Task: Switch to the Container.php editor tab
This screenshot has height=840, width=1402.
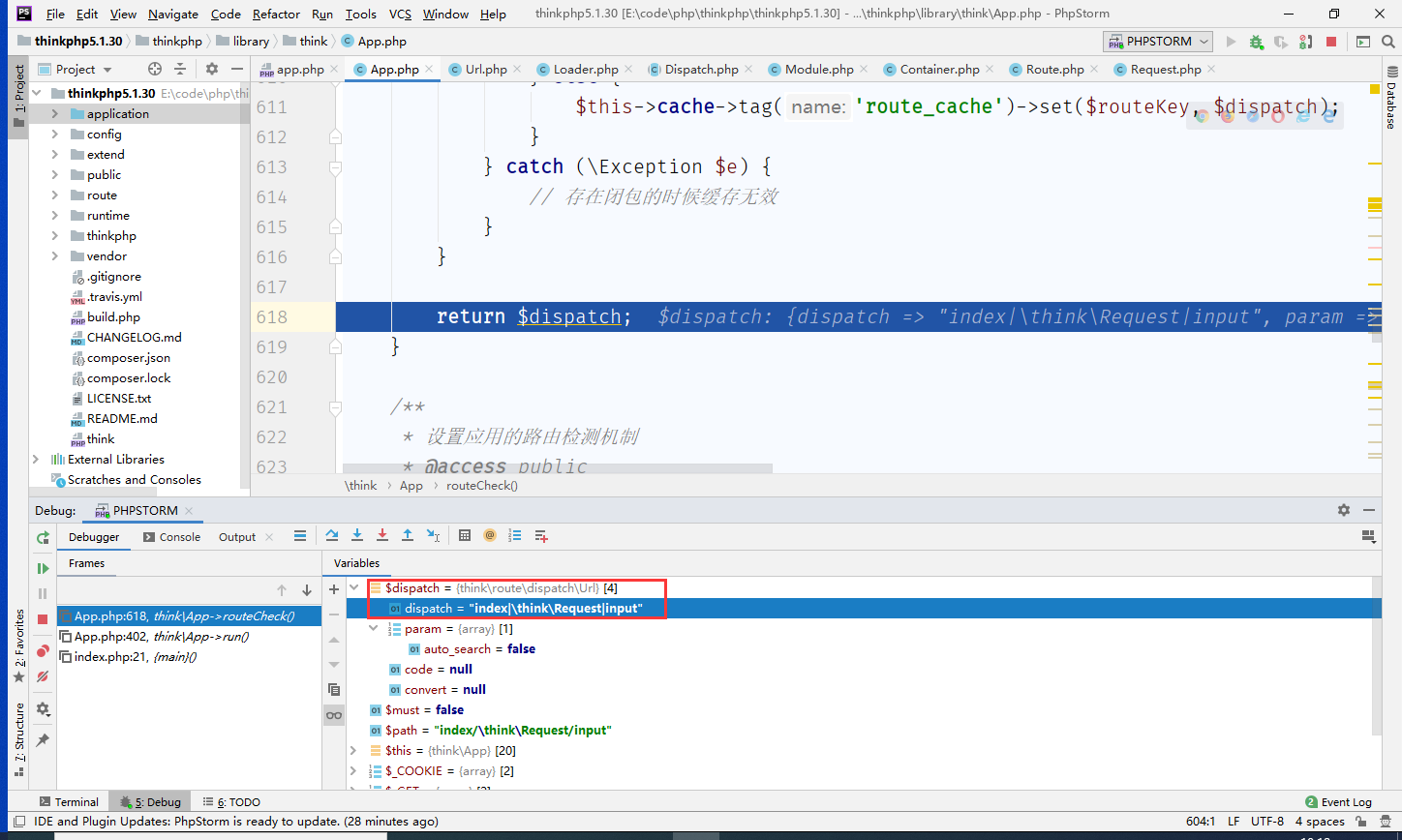Action: point(939,69)
